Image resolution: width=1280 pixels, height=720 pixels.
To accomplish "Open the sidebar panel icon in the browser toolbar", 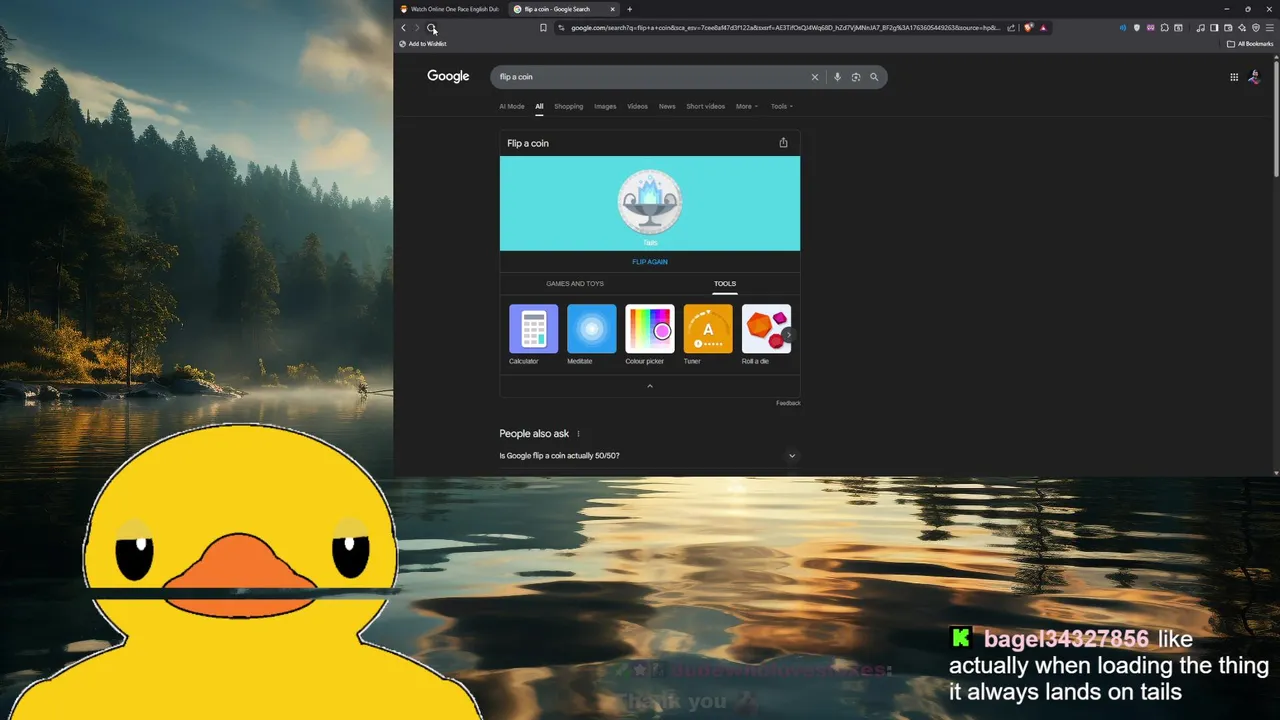I will 1215,28.
